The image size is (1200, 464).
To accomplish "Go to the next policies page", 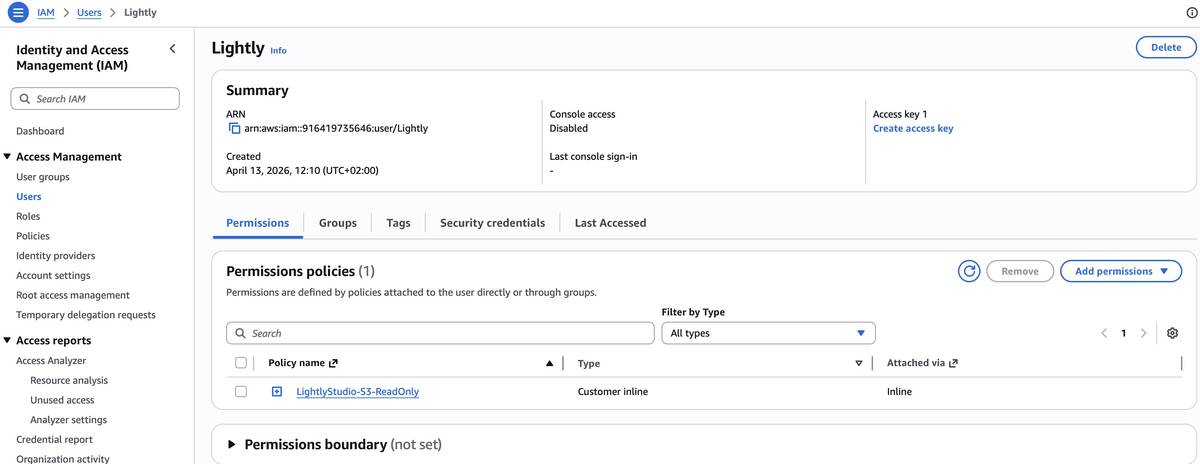I will tap(1143, 333).
